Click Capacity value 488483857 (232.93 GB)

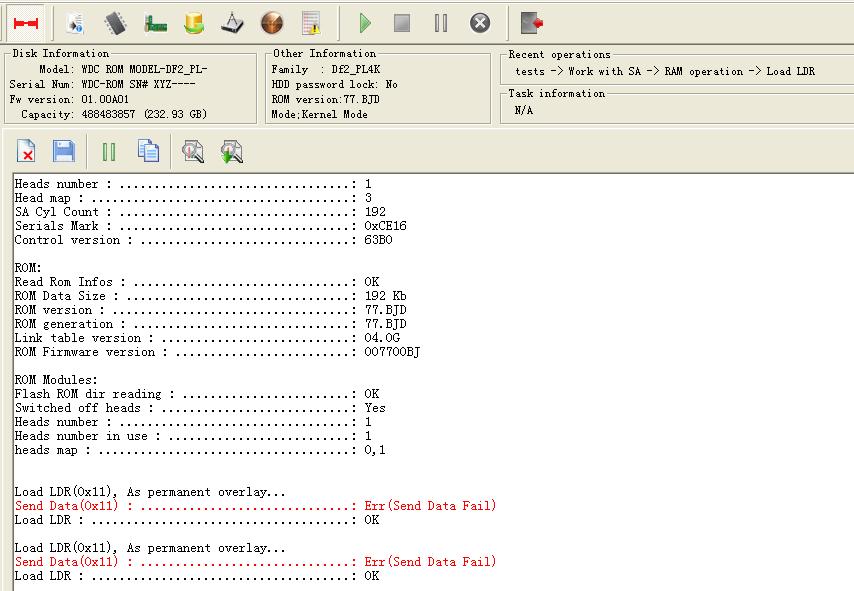pos(144,114)
